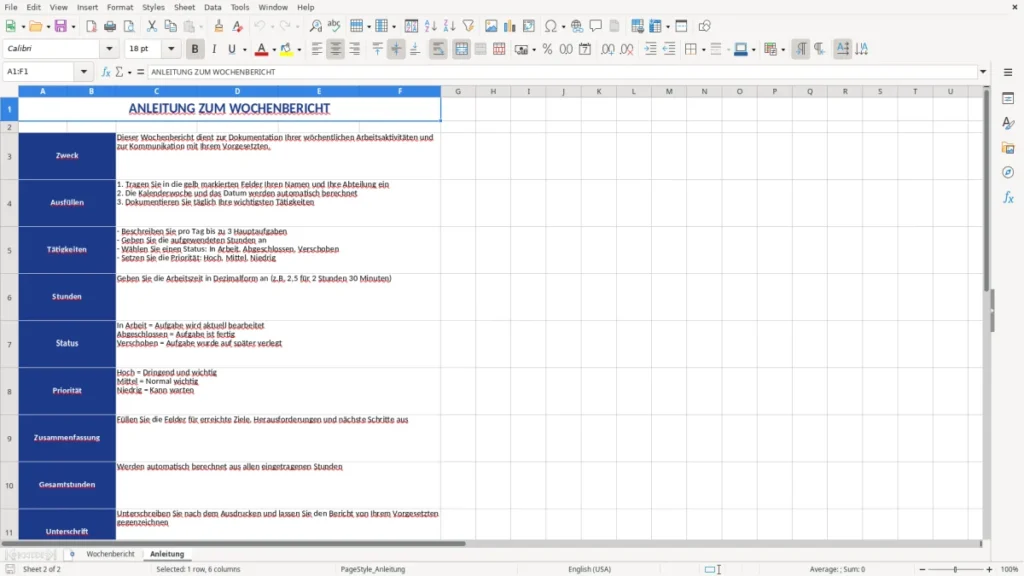
Task: Toggle Align Left
Action: 317,49
